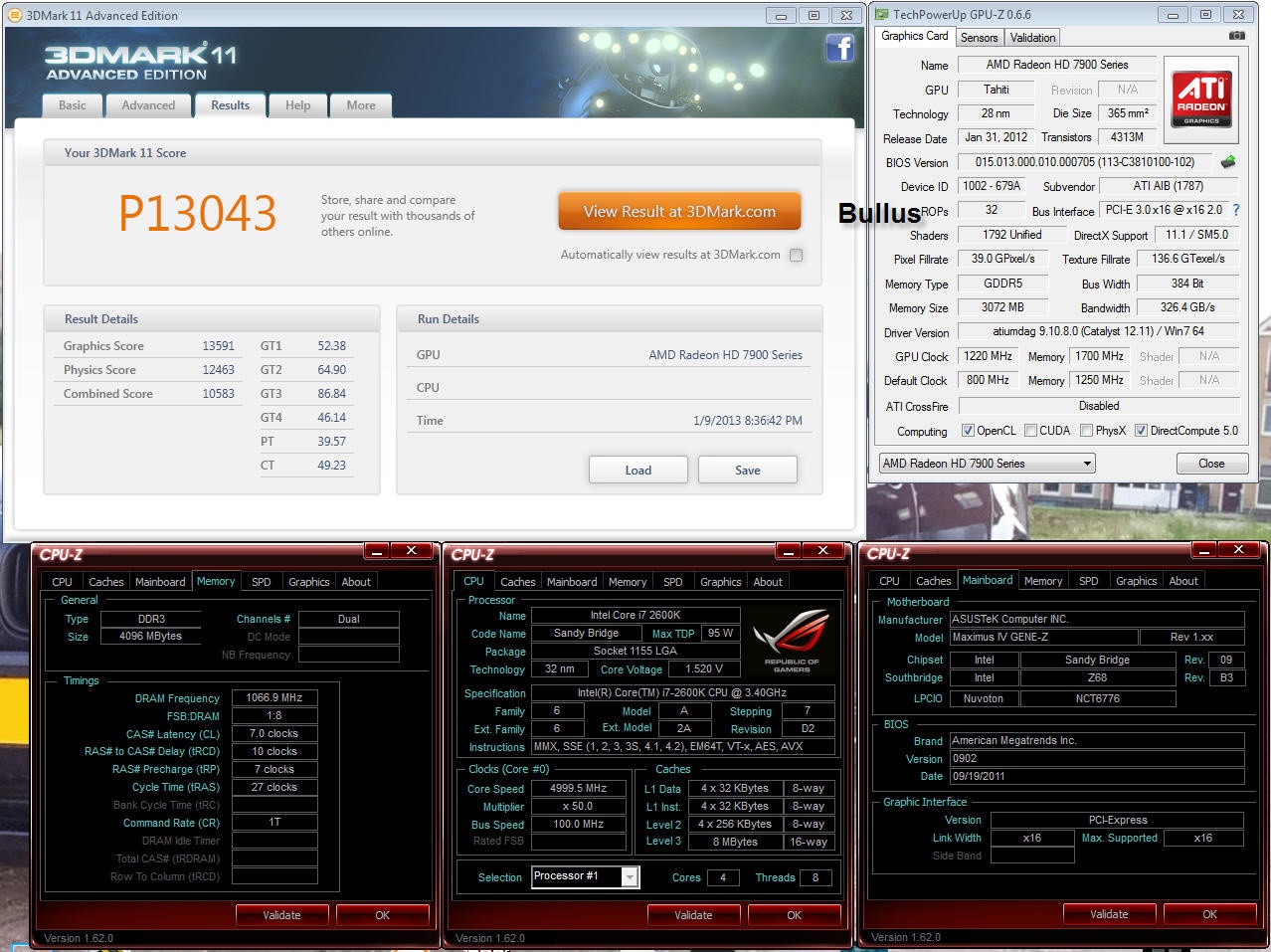Toggle the OpenCL checkbox in GPU-Z
The width and height of the screenshot is (1271, 952).
(x=968, y=431)
